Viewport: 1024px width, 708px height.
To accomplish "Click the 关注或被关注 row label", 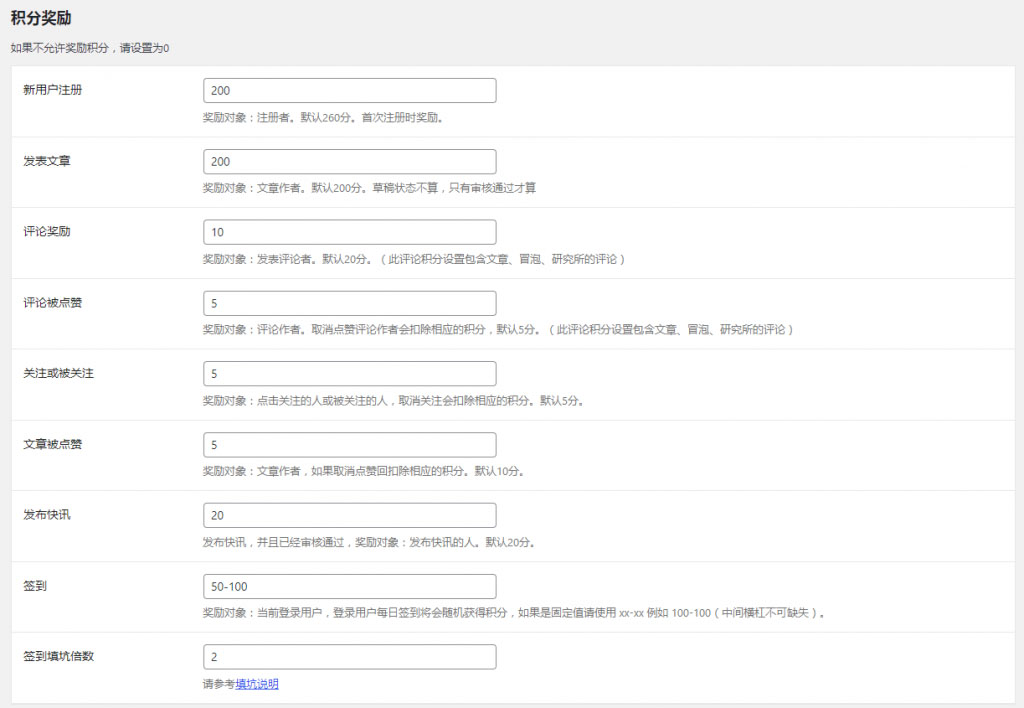I will [x=58, y=373].
